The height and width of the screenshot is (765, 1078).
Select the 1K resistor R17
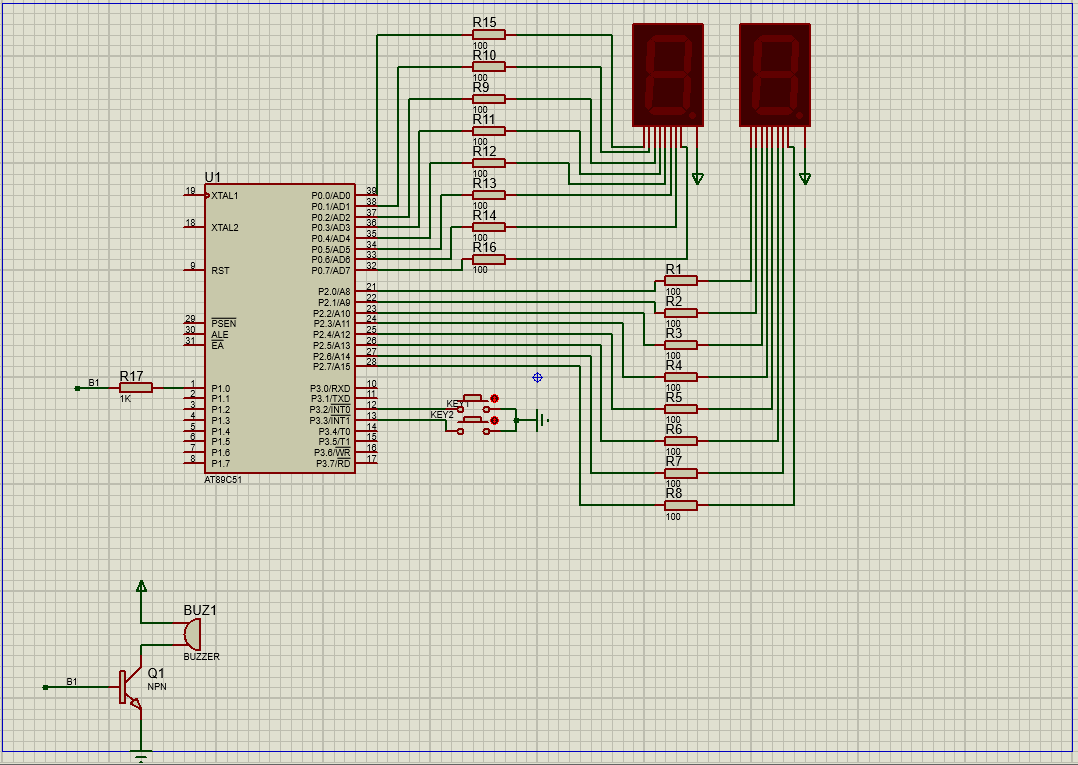coord(136,388)
